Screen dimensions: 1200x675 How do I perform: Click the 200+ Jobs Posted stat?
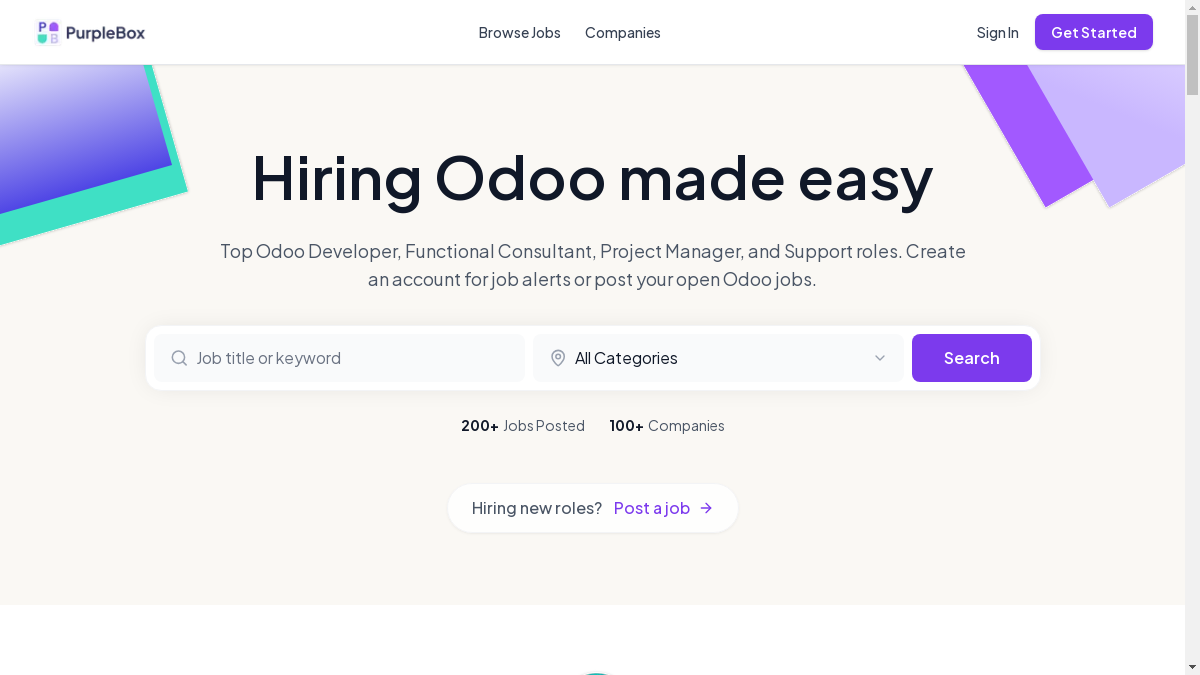(x=523, y=426)
